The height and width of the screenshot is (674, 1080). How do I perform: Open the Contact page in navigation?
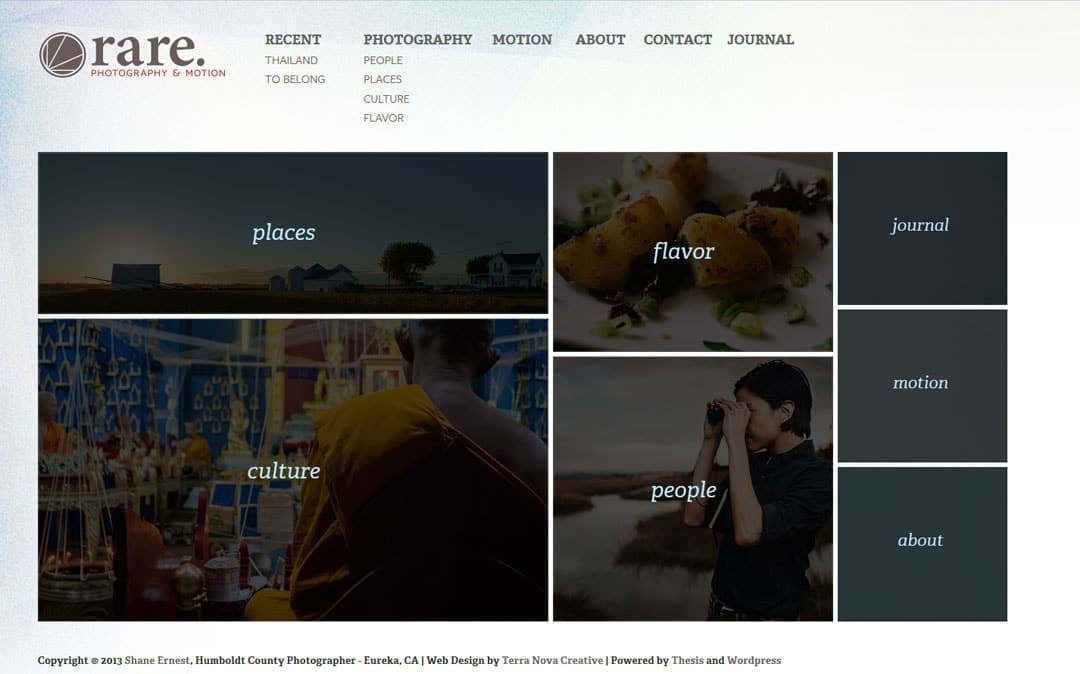tap(677, 40)
